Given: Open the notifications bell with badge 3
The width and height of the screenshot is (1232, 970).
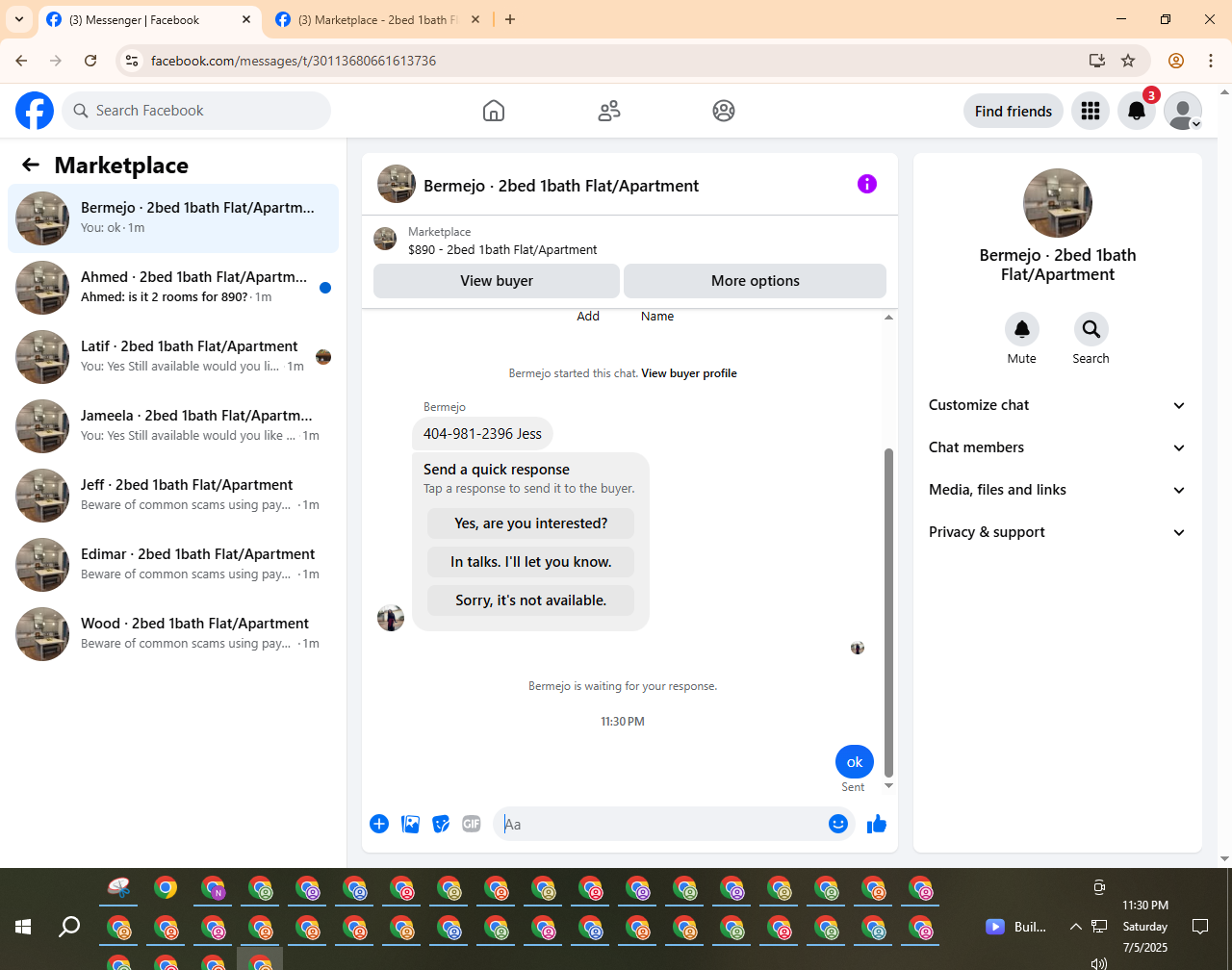Looking at the screenshot, I should 1137,111.
